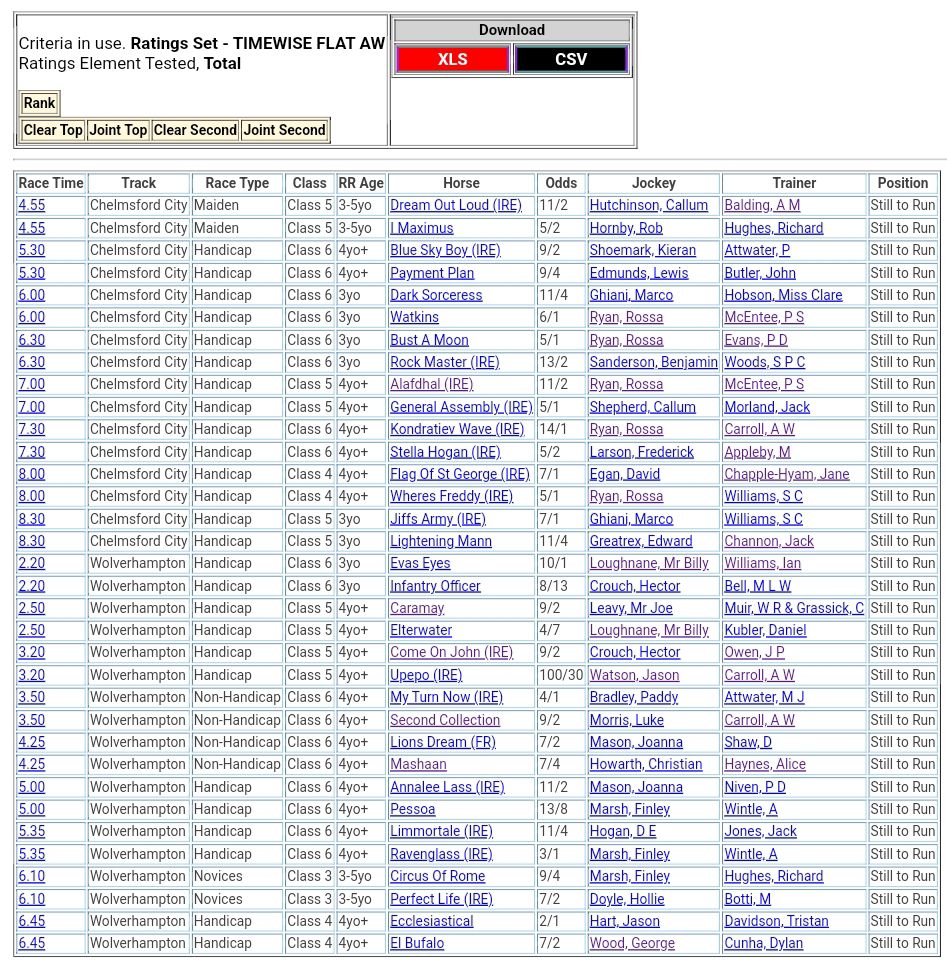Screen dimensions: 947x968
Task: View trainer Muir, W R & Grassick, C
Action: pos(793,608)
